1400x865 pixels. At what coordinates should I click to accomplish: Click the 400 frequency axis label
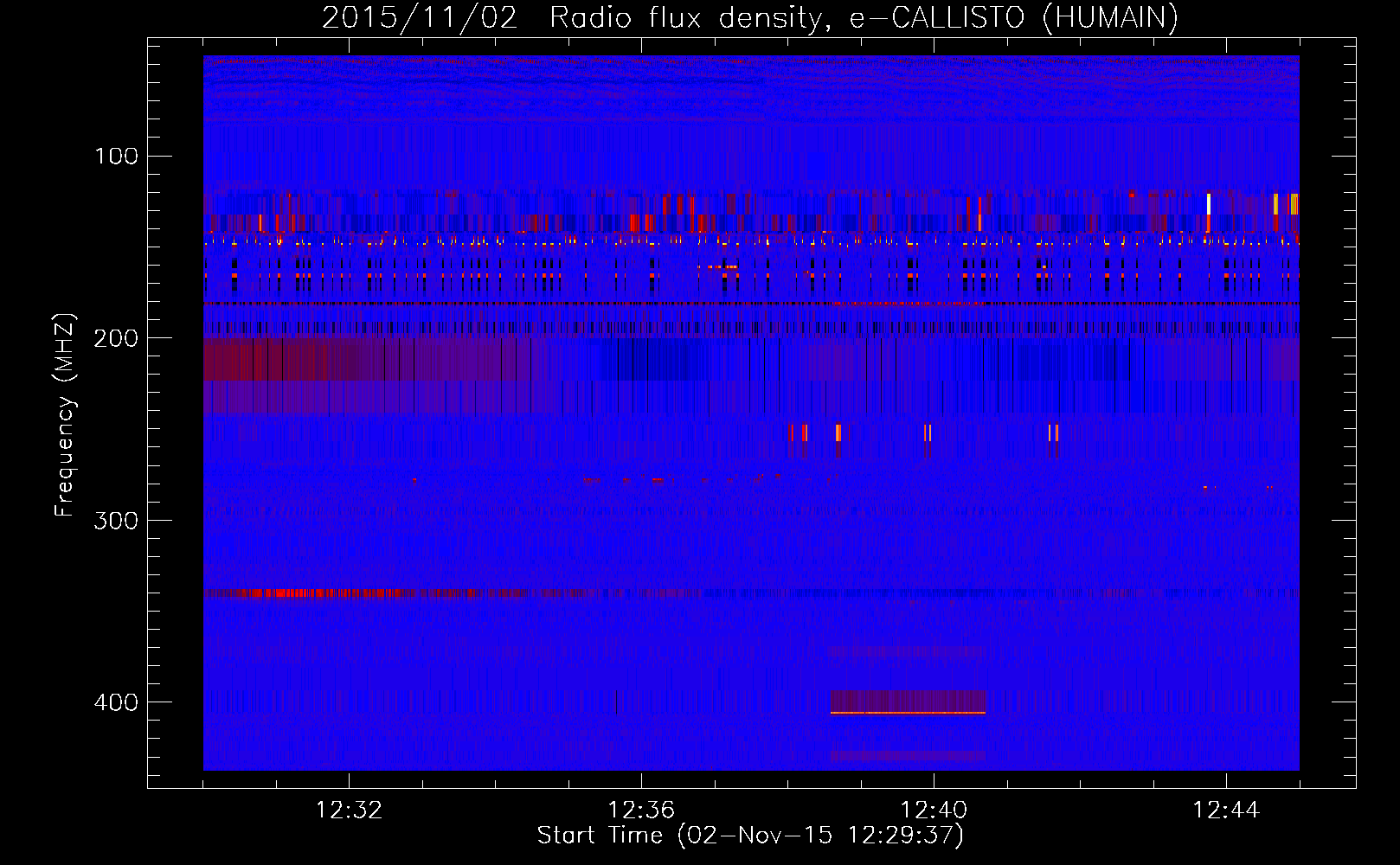click(116, 702)
